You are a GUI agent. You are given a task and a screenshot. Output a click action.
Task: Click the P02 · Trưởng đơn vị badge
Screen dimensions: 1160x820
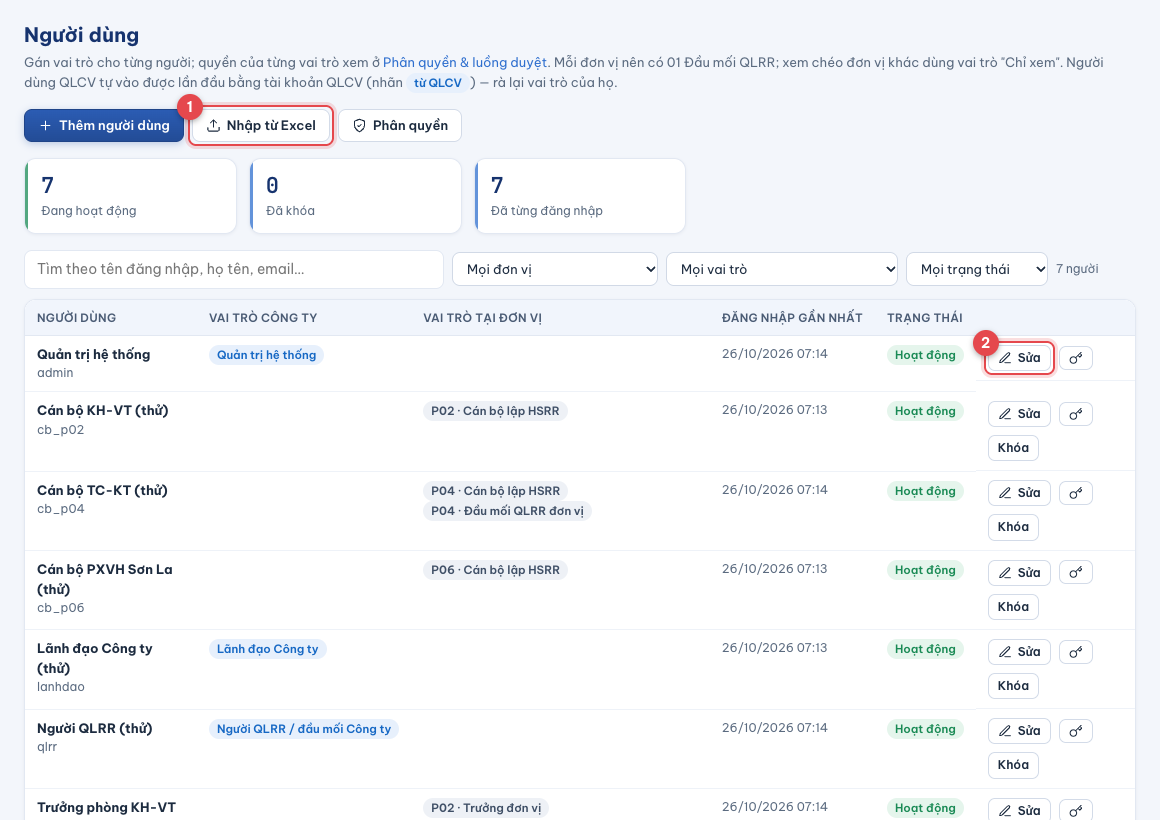pyautogui.click(x=486, y=808)
